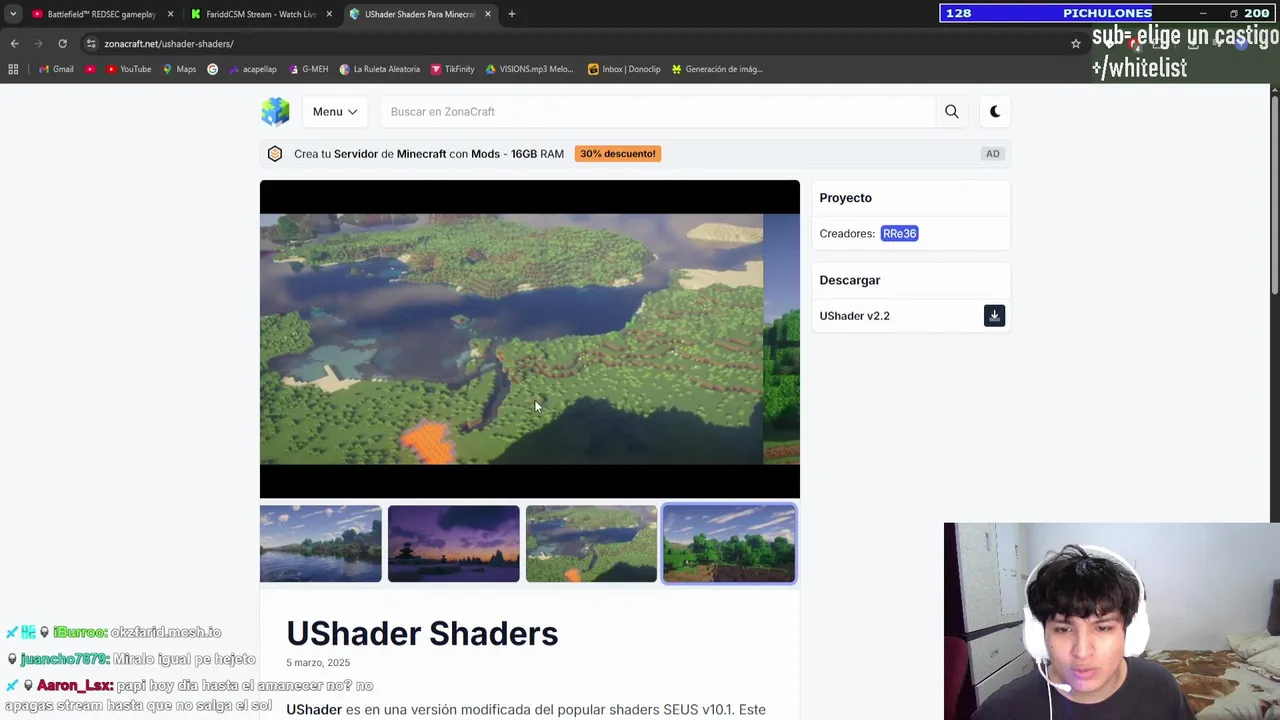Open the Menu dropdown
This screenshot has height=720, width=1280.
pyautogui.click(x=334, y=112)
